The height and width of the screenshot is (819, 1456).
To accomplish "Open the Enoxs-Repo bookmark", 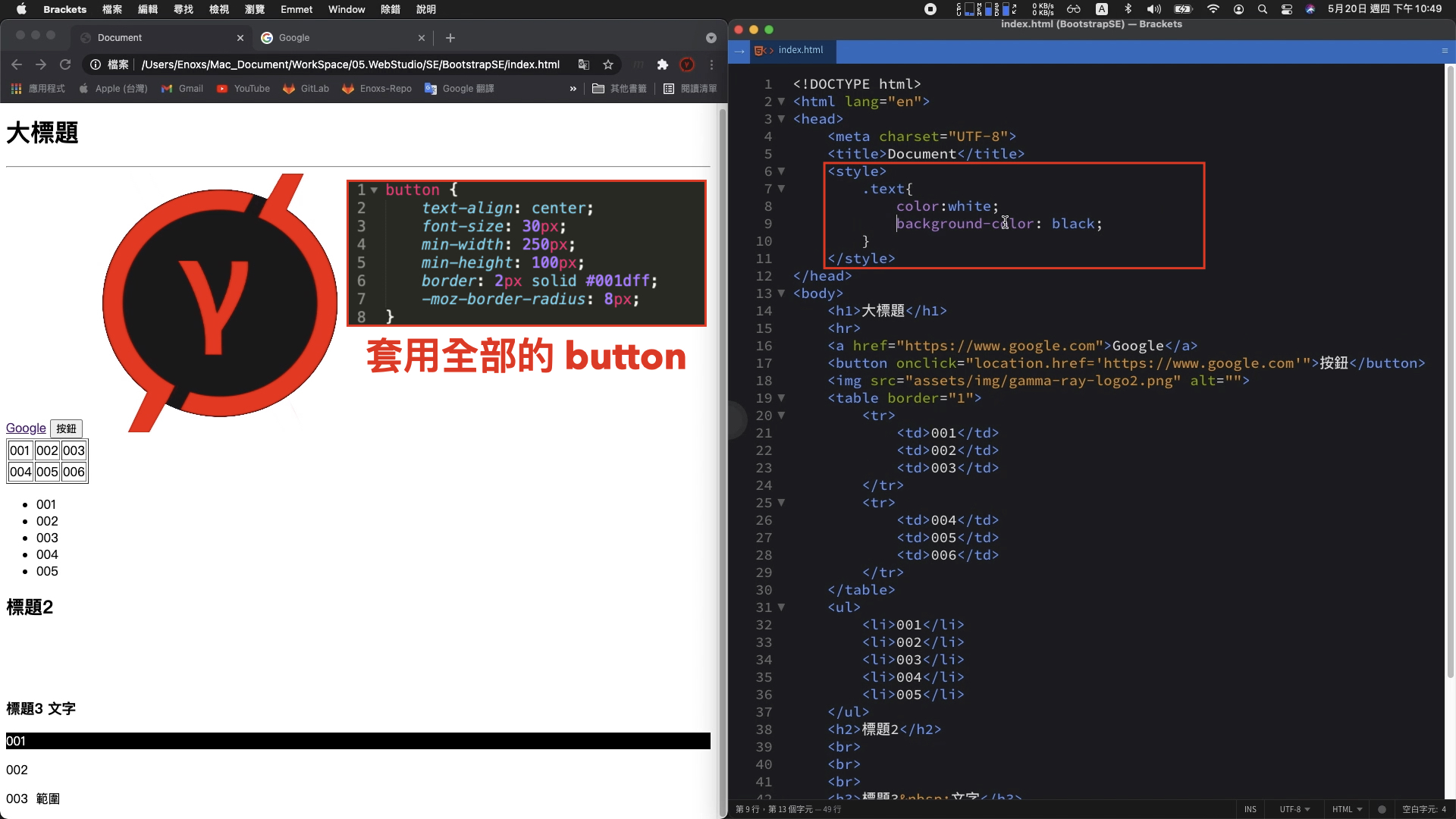I will click(377, 89).
